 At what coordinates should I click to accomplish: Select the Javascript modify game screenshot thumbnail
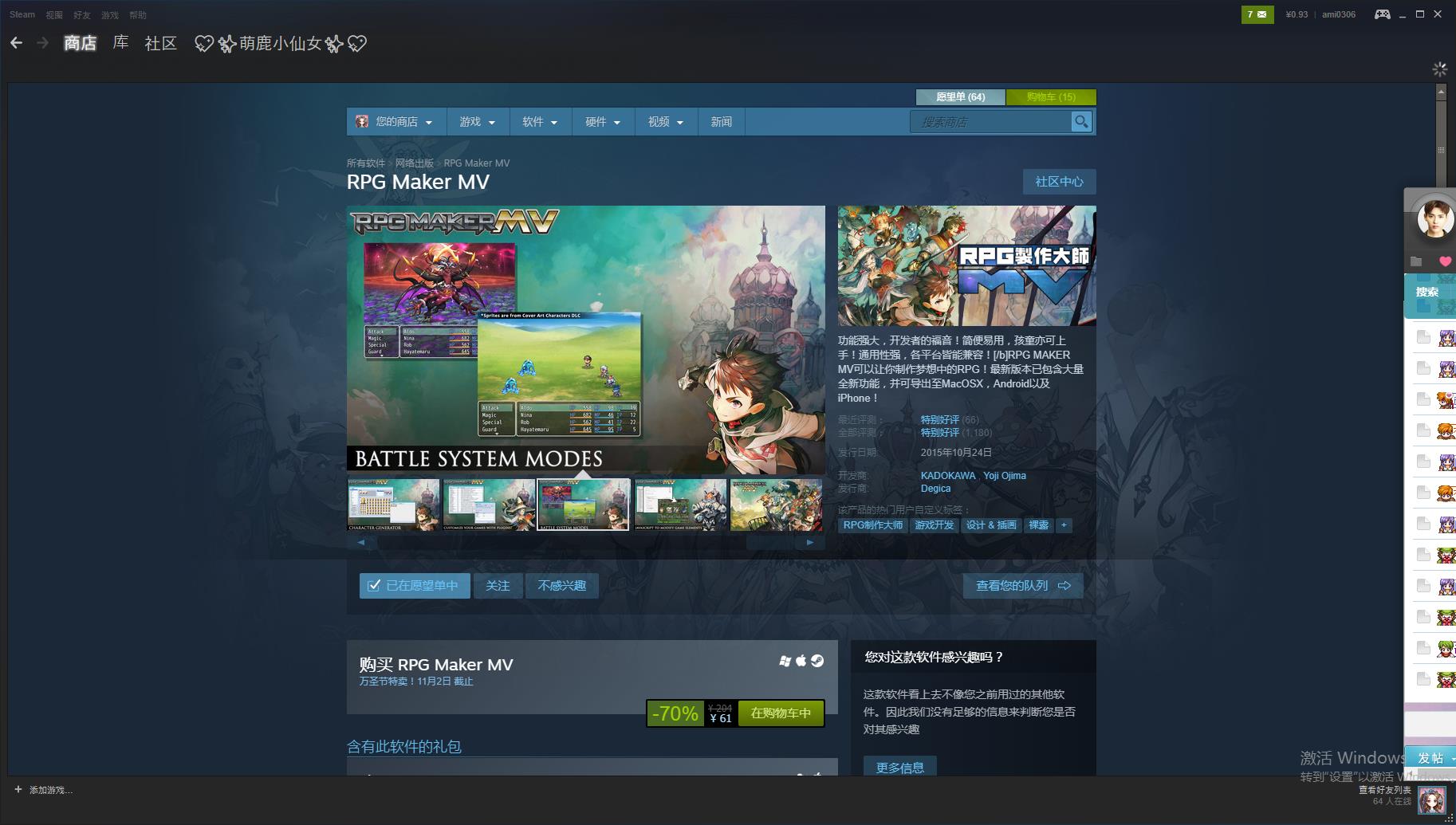(x=680, y=505)
